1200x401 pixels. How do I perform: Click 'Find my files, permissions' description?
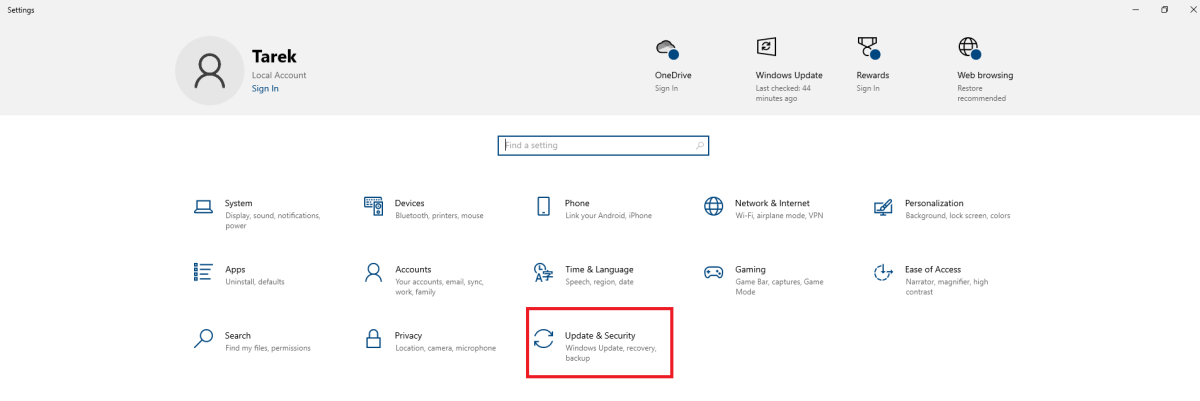pos(268,348)
